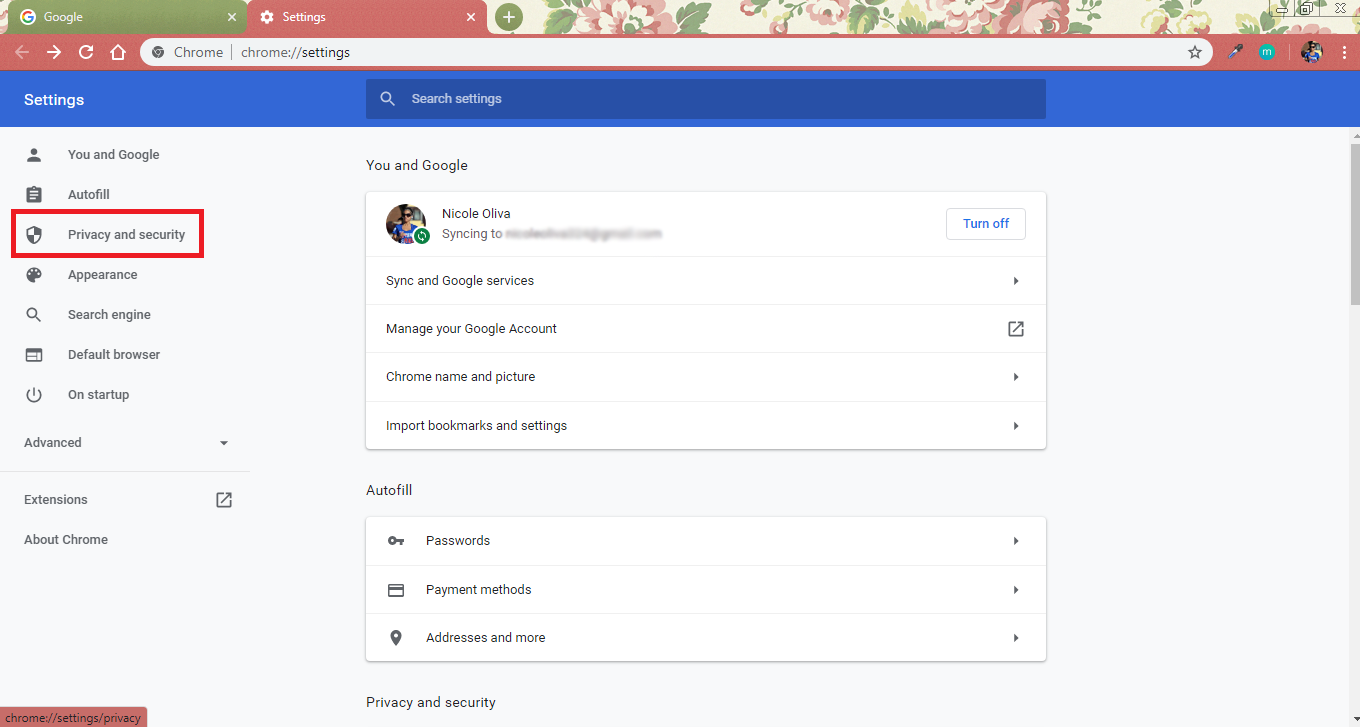Select the Settings tab

pyautogui.click(x=367, y=17)
